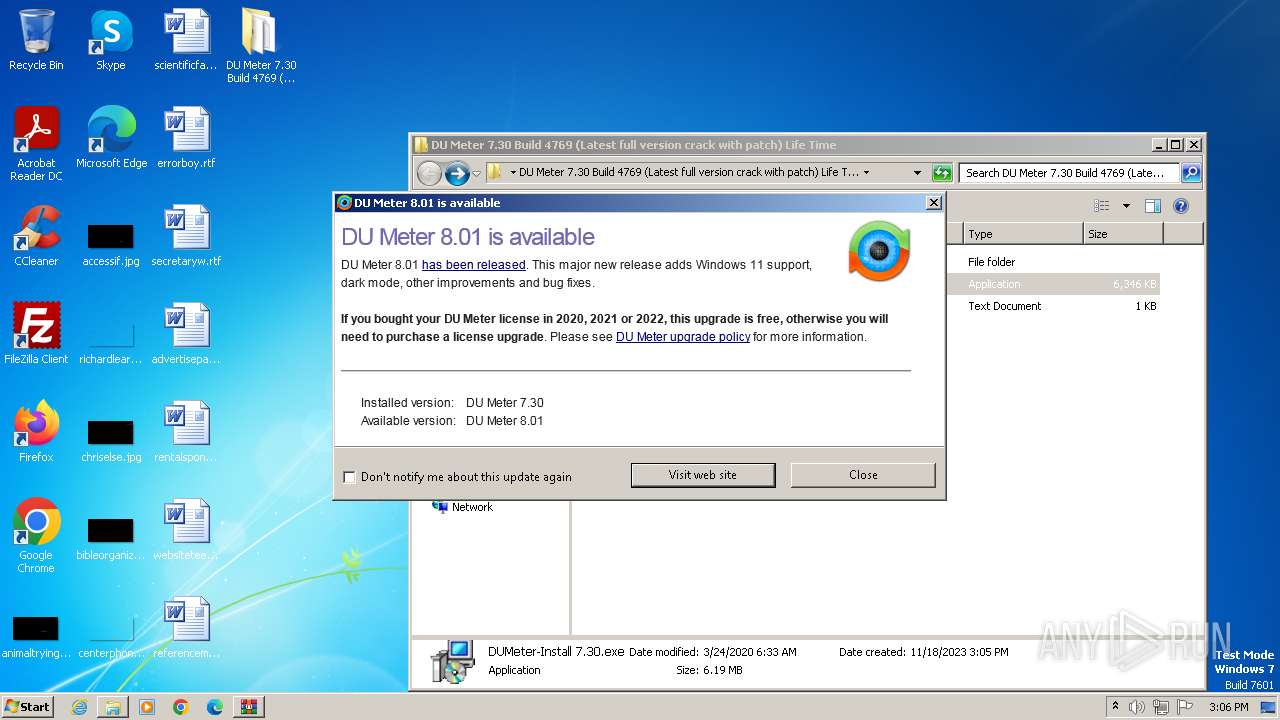Refresh the Explorer address bar
This screenshot has height=720, width=1280.
coord(941,172)
